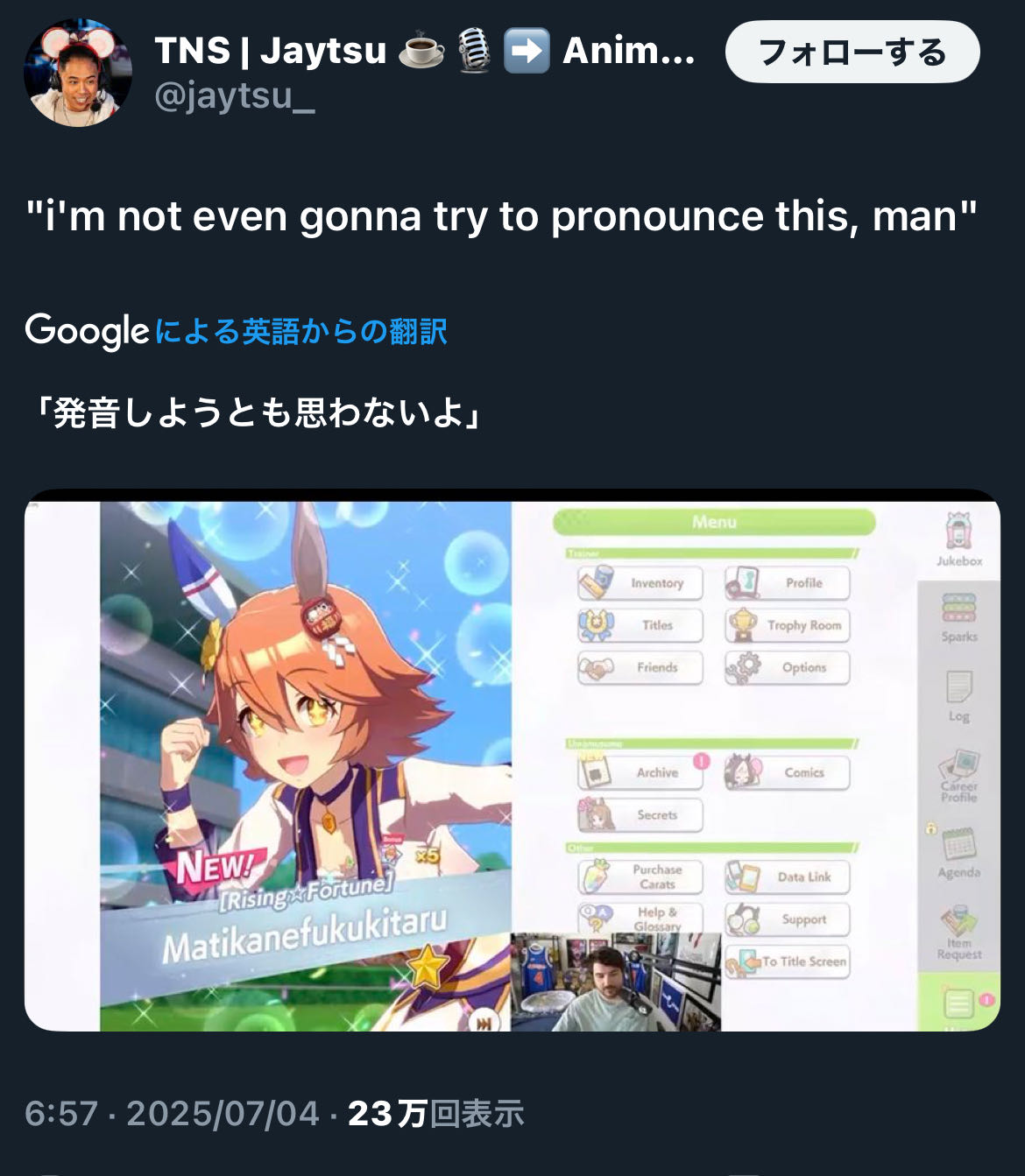Open the Inventory menu button

click(640, 583)
